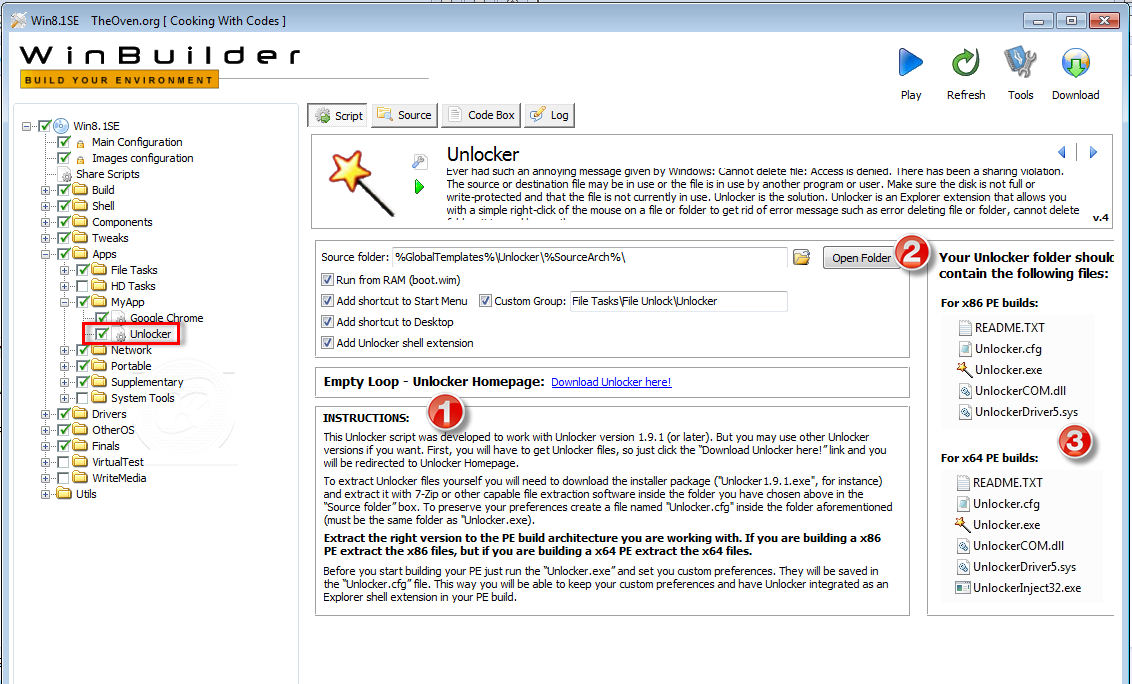Viewport: 1132px width, 684px height.
Task: Check the HD Tasks checkbox
Action: [83, 286]
